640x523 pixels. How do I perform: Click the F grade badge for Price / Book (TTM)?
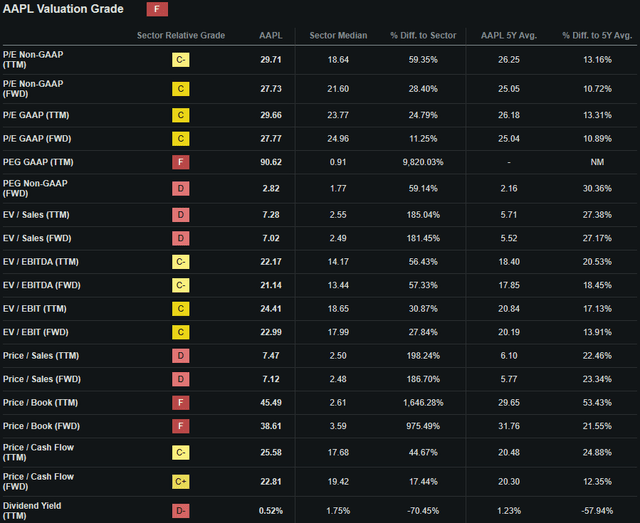[x=180, y=403]
